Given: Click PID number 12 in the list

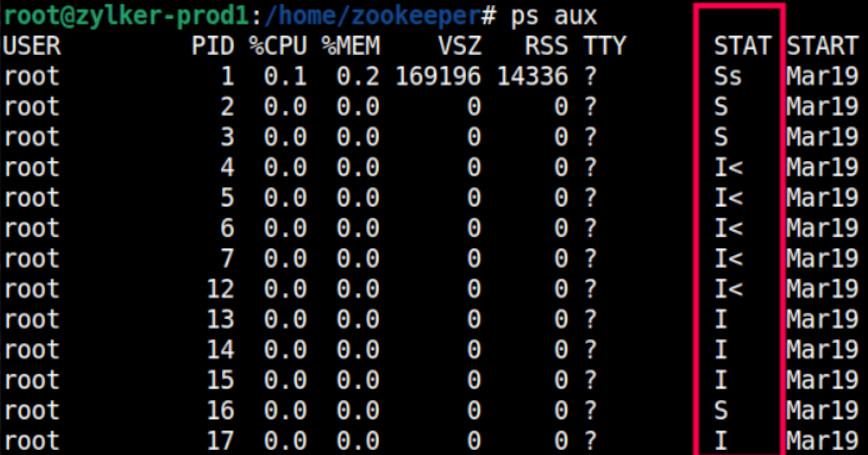Looking at the screenshot, I should (220, 289).
